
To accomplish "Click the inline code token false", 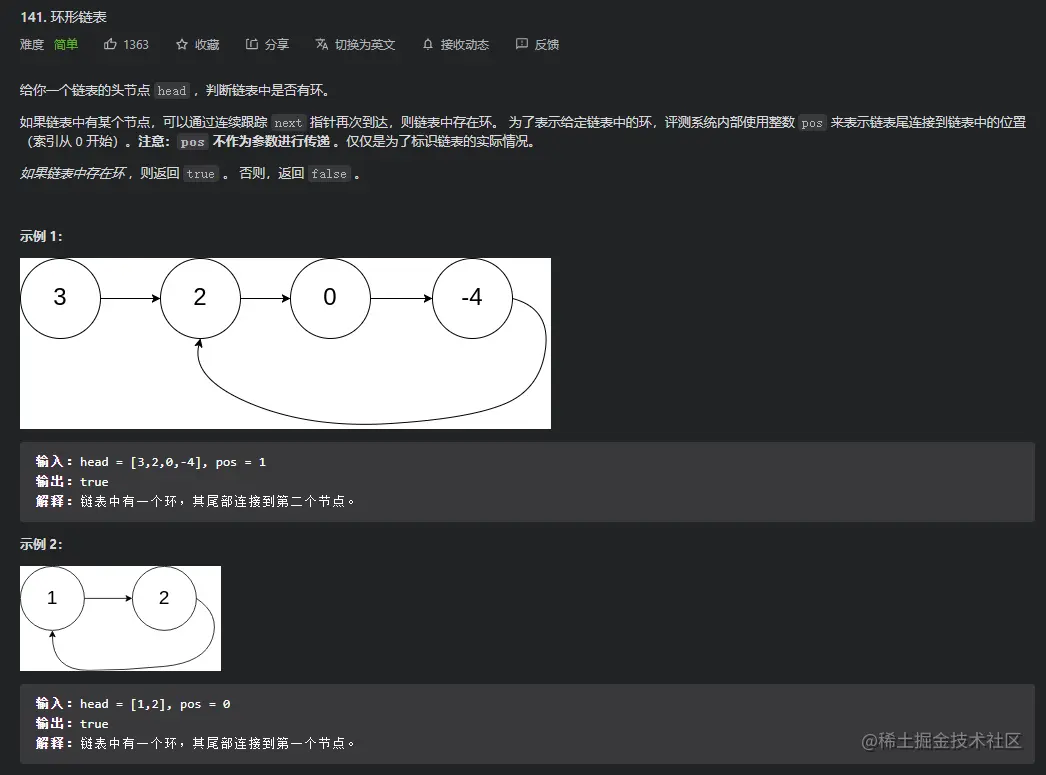I will pos(328,174).
